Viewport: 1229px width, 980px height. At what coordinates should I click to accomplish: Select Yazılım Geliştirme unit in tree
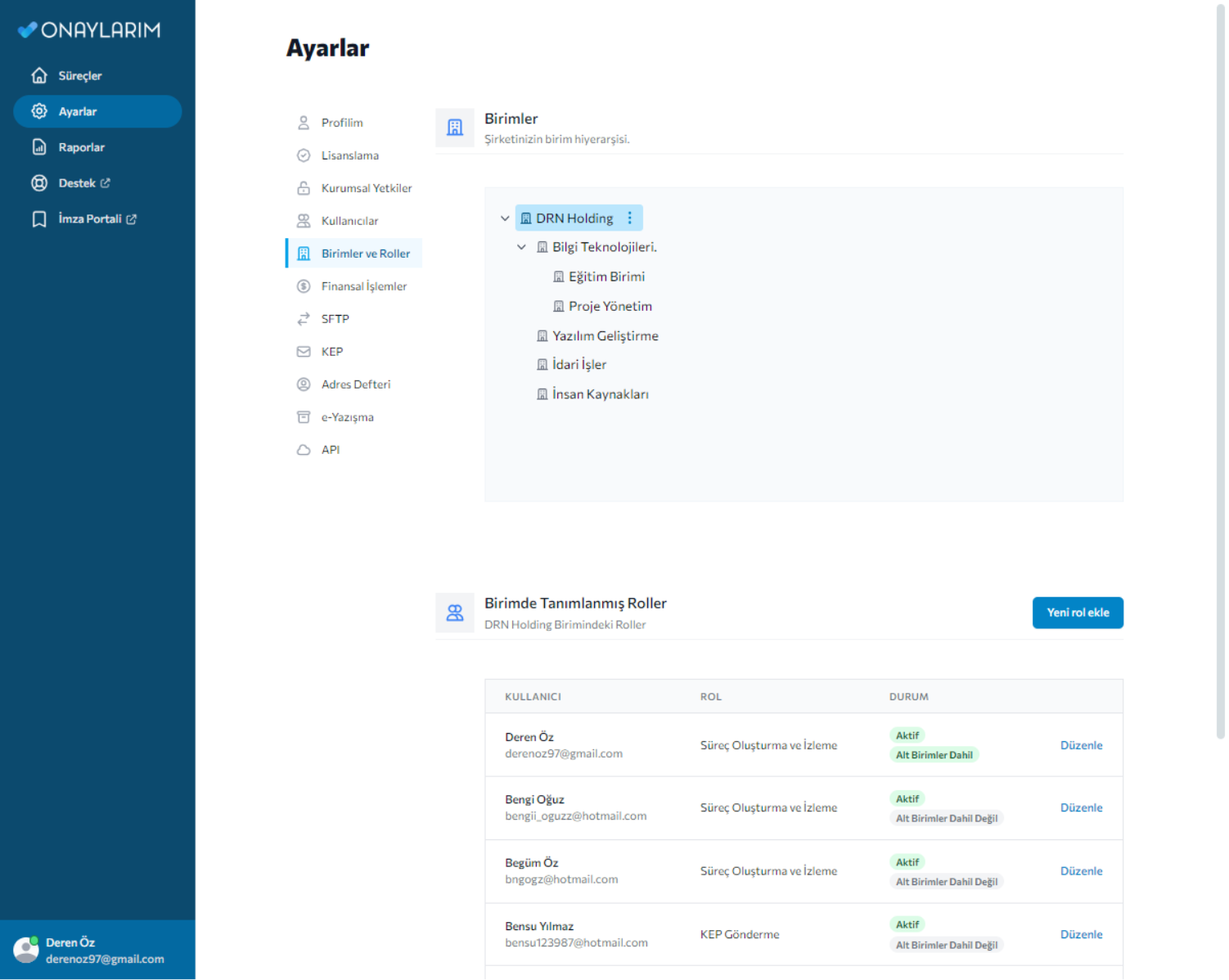(605, 336)
